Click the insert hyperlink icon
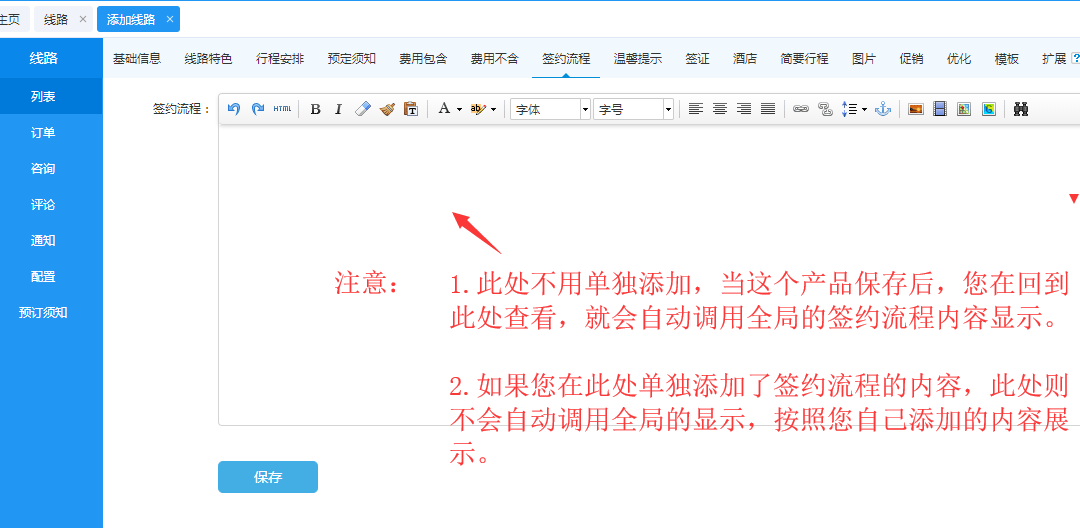1080x528 pixels. pyautogui.click(x=801, y=109)
